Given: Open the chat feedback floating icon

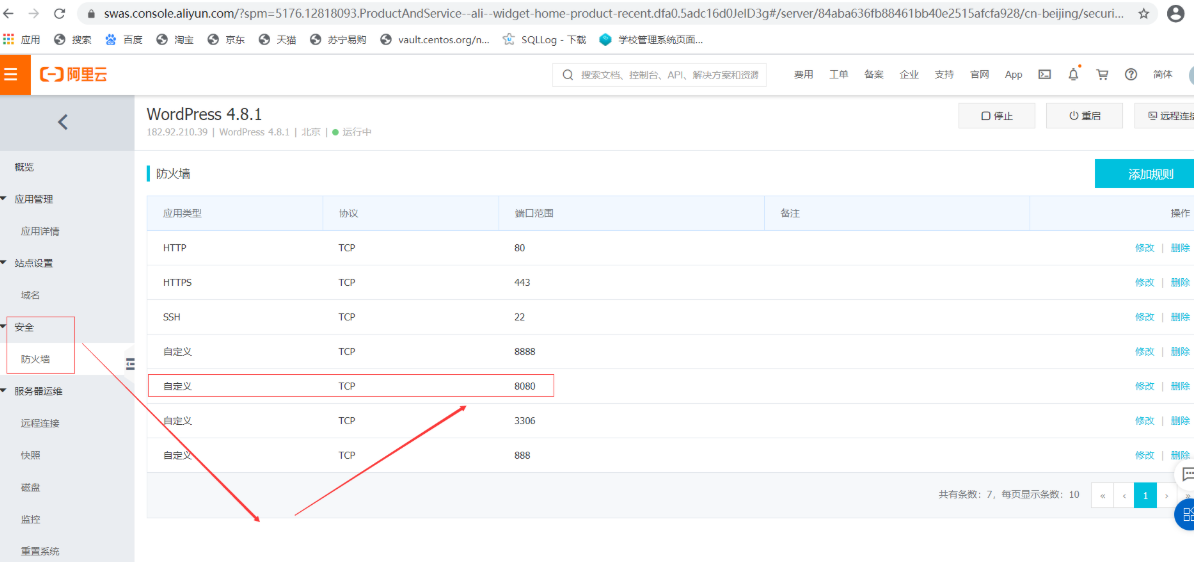Looking at the screenshot, I should coord(1188,473).
